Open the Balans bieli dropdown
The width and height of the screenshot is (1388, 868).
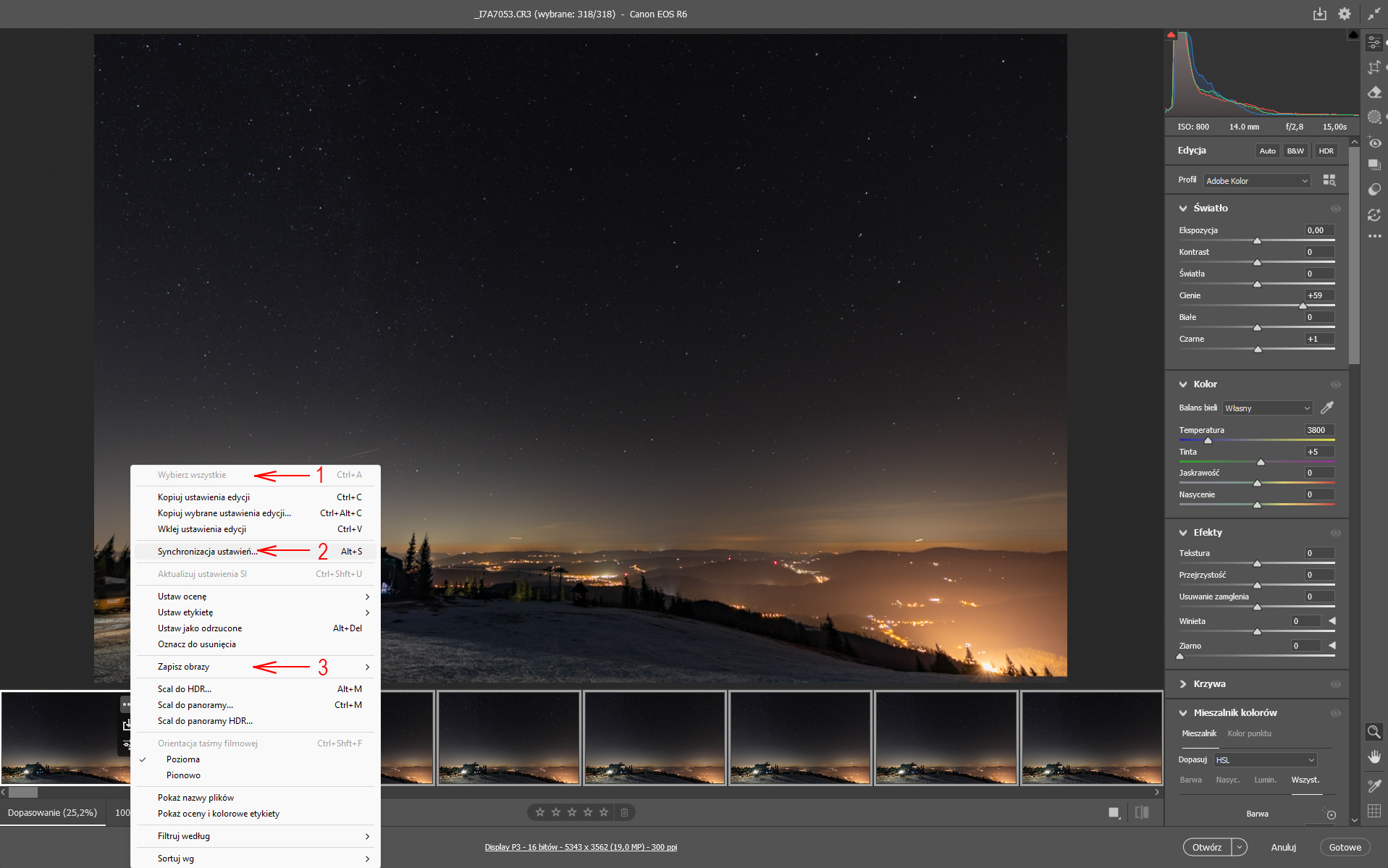tap(1266, 408)
